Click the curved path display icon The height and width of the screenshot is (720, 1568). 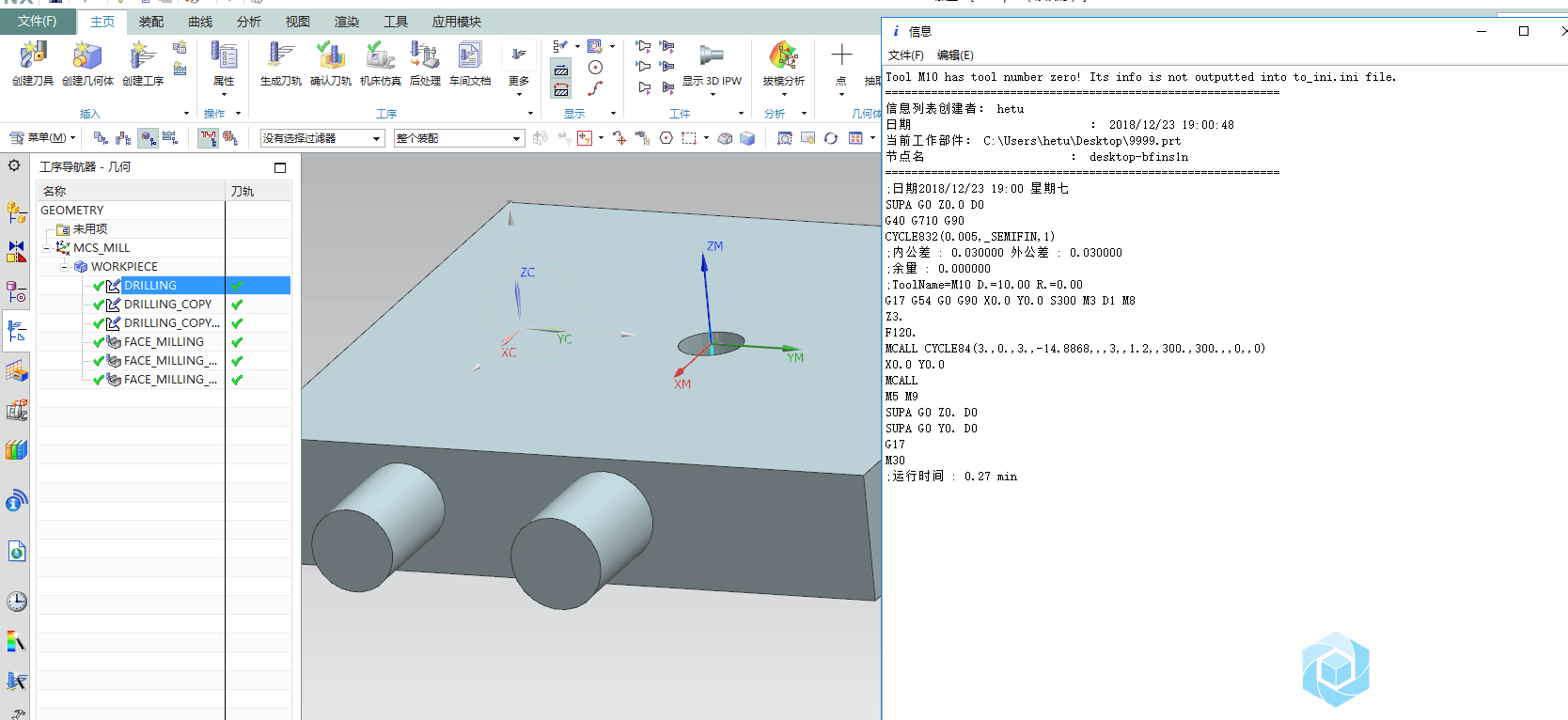[x=595, y=88]
